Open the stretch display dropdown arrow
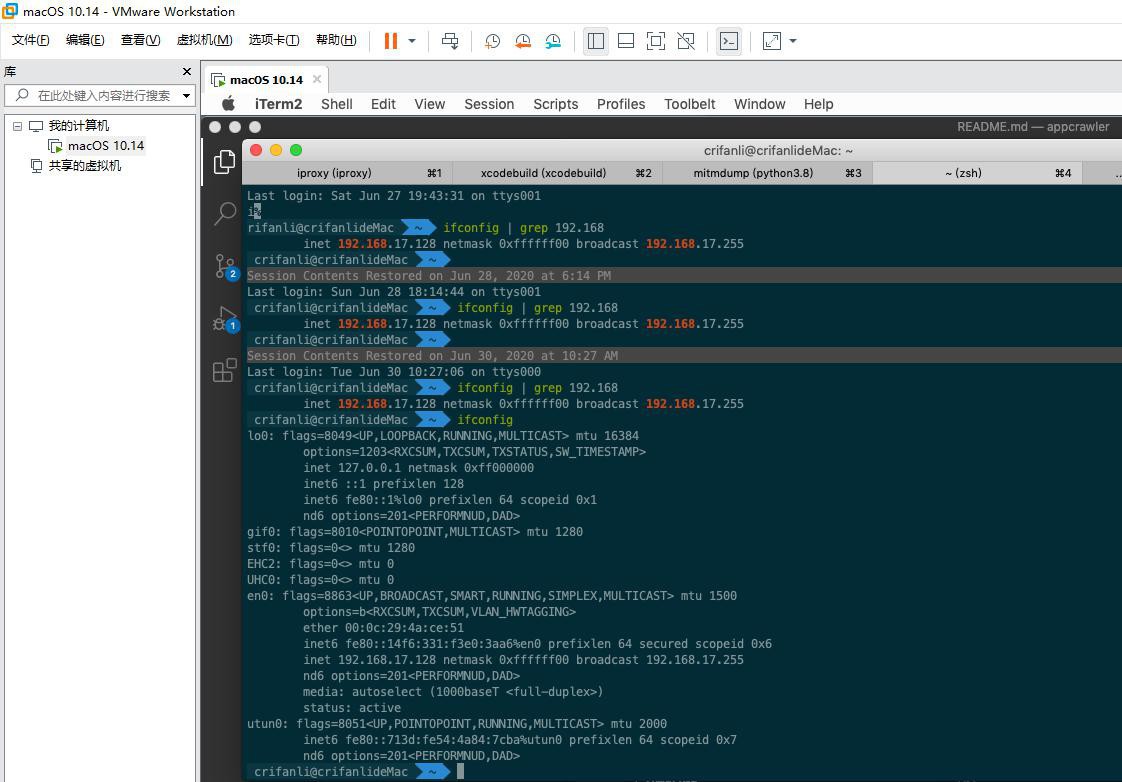The height and width of the screenshot is (782, 1122). point(793,41)
